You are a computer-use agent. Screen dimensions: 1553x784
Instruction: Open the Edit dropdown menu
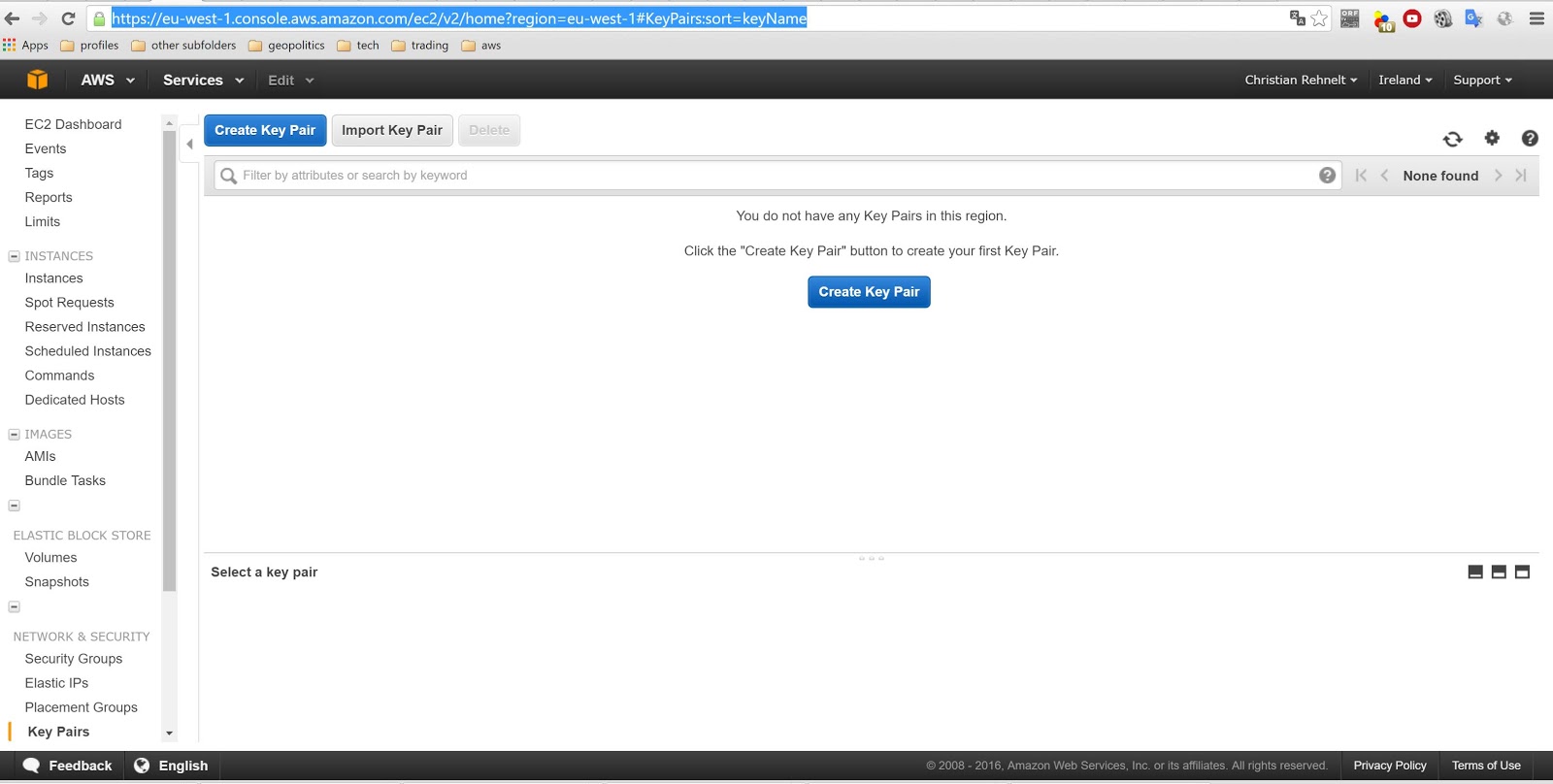pyautogui.click(x=291, y=80)
